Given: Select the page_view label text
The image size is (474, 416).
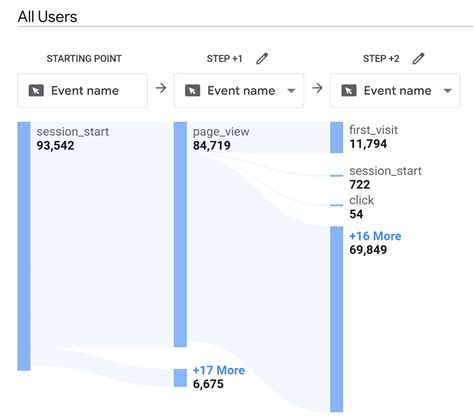Looking at the screenshot, I should pos(221,132).
